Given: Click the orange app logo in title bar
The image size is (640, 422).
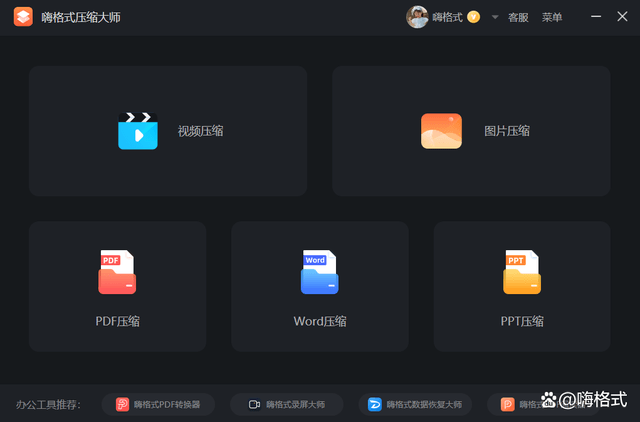Looking at the screenshot, I should tap(23, 17).
